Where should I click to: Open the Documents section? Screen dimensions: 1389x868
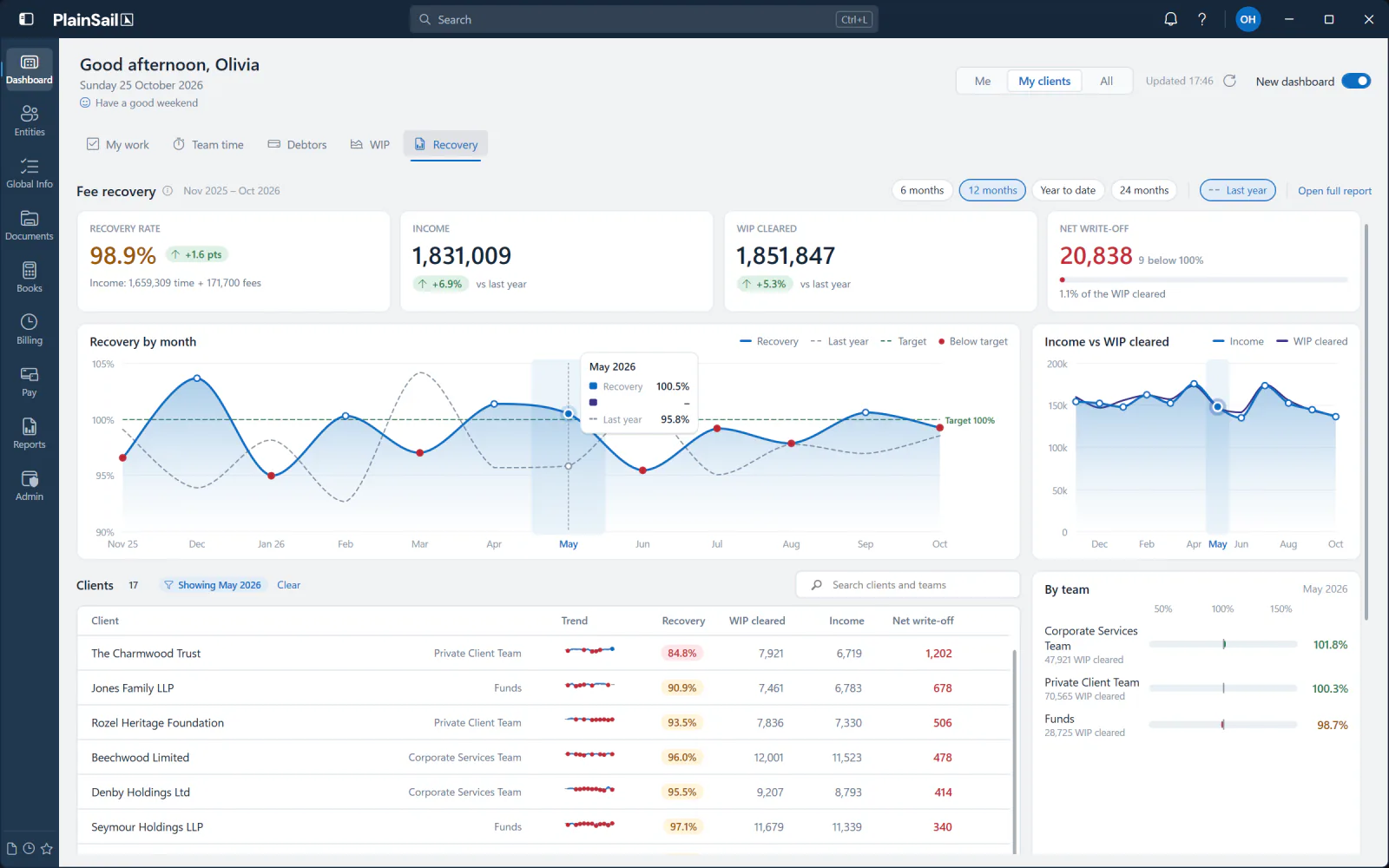(x=30, y=225)
